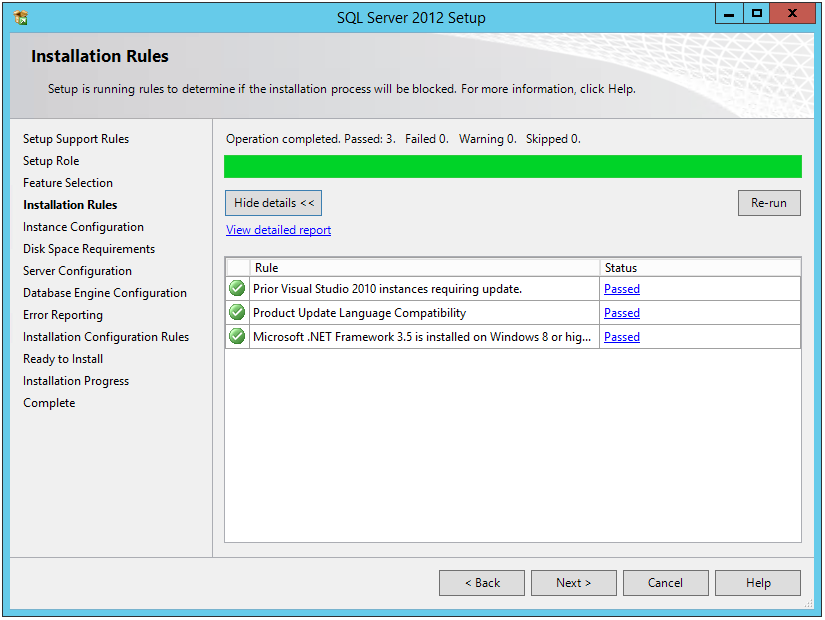Select Installation Rules step in sidebar

(70, 205)
